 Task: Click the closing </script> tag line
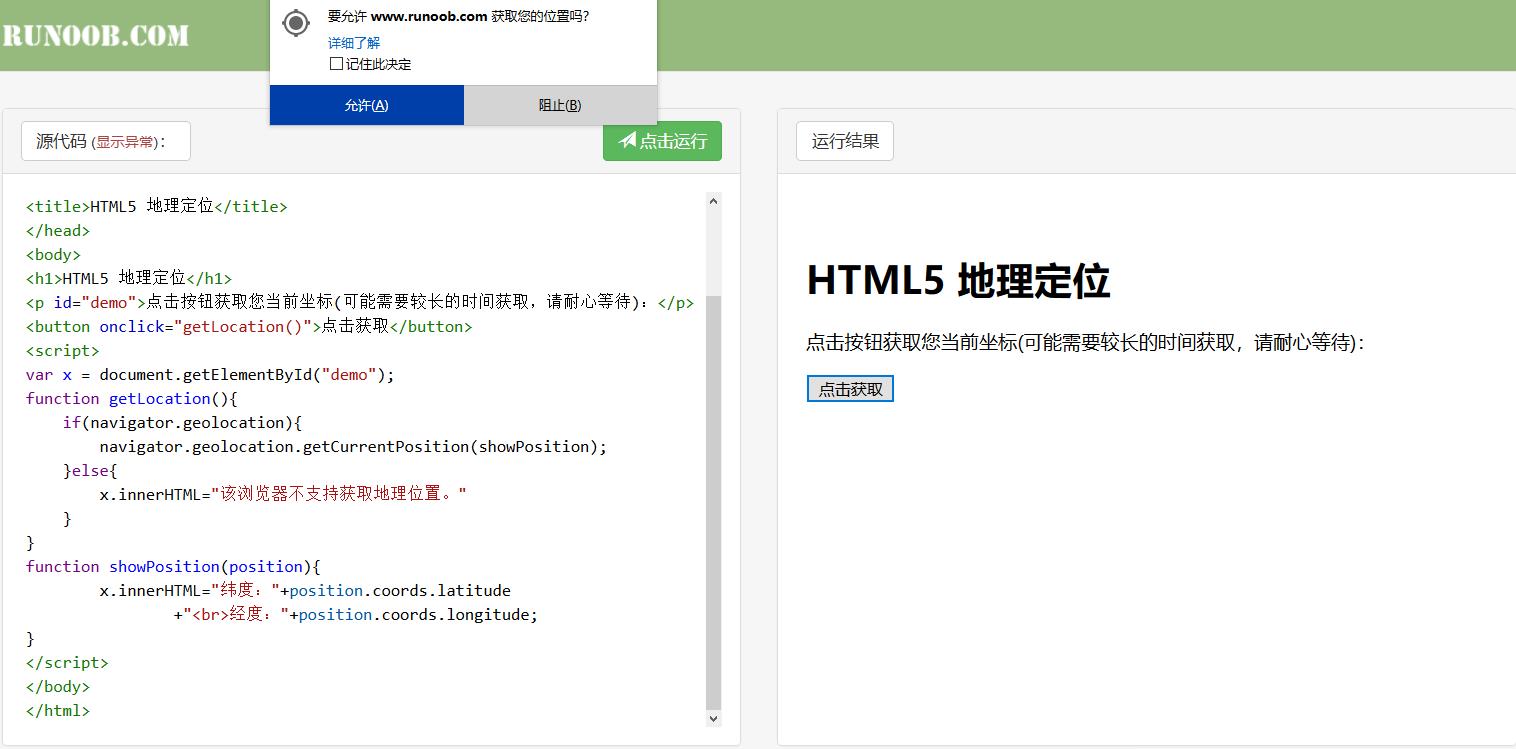click(x=67, y=662)
